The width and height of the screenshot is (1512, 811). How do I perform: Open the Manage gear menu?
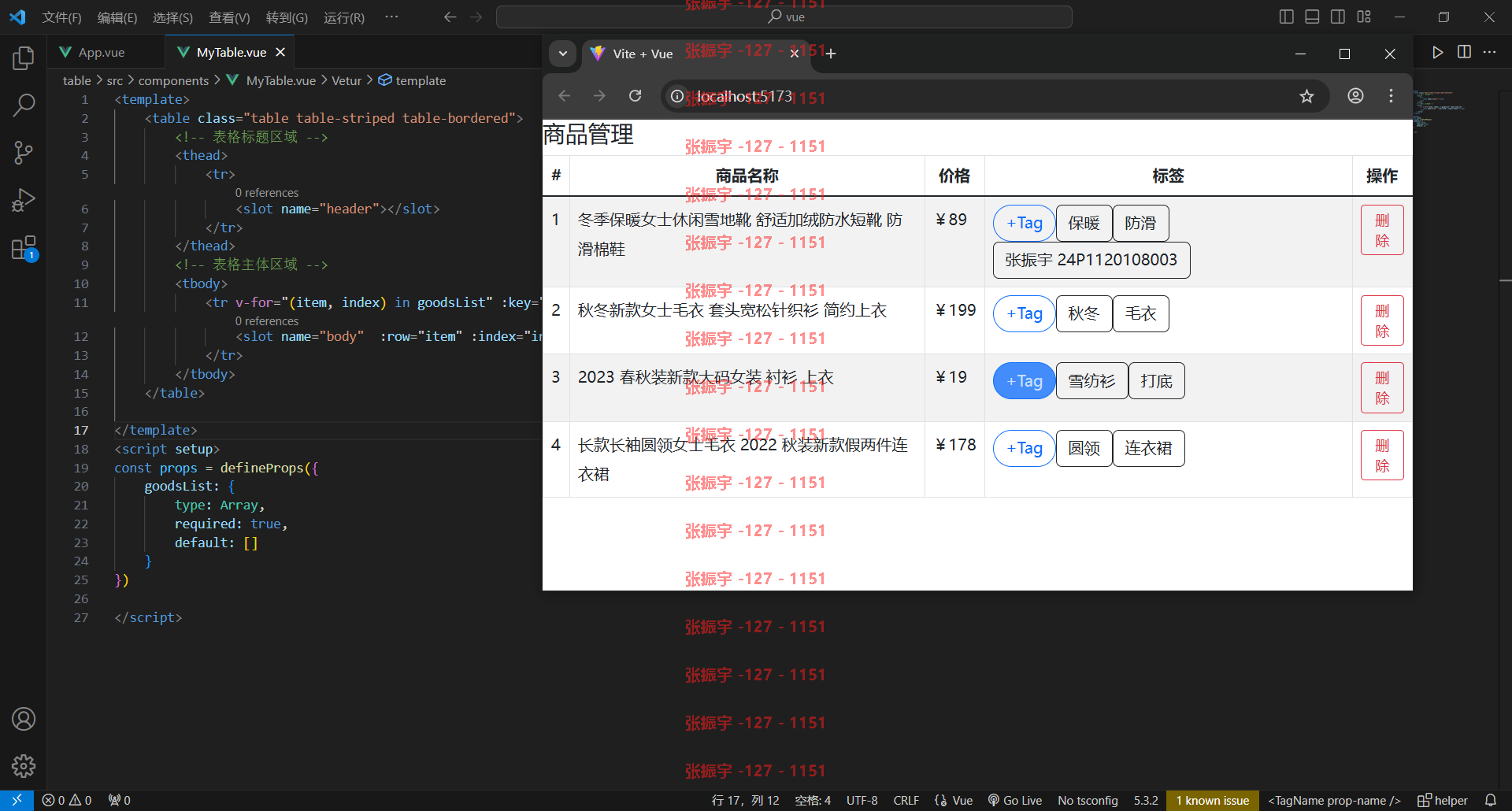click(x=24, y=766)
